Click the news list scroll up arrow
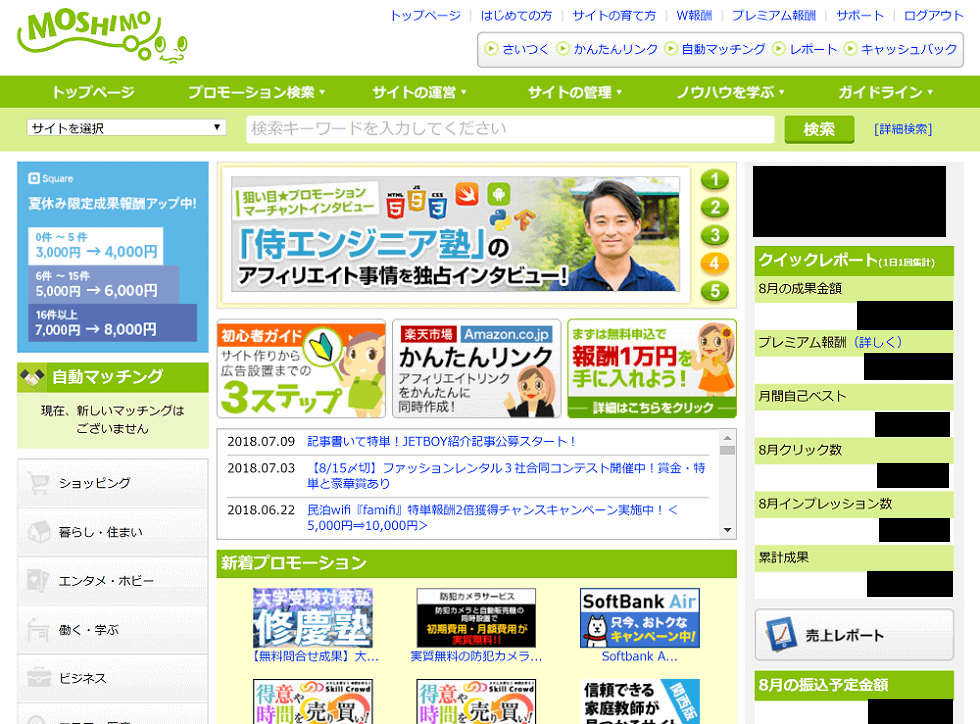Image resolution: width=980 pixels, height=724 pixels. [x=727, y=437]
